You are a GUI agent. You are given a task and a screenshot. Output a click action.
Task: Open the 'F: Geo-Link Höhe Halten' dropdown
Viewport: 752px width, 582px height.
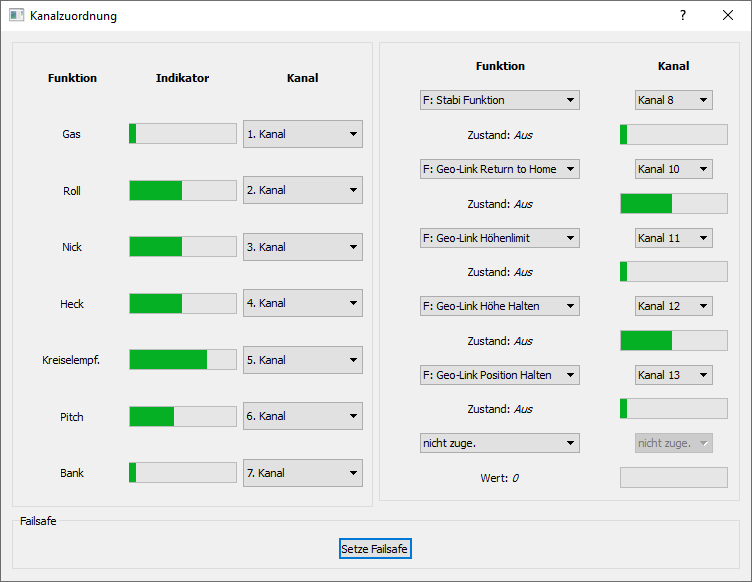tap(499, 306)
